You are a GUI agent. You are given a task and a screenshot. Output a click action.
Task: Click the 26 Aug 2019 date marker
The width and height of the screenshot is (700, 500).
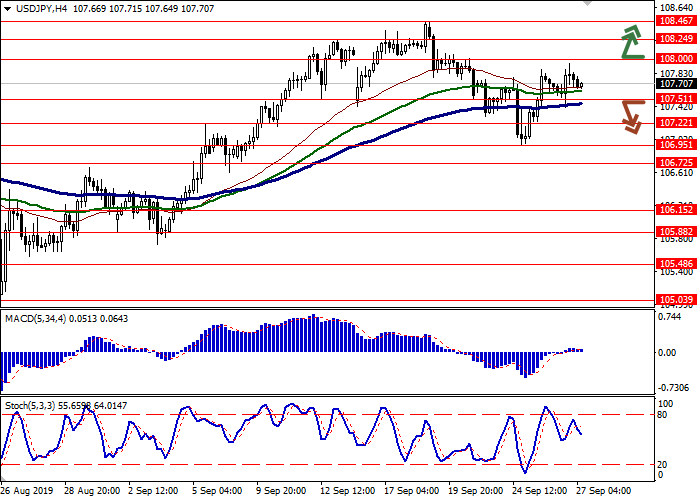pos(27,491)
